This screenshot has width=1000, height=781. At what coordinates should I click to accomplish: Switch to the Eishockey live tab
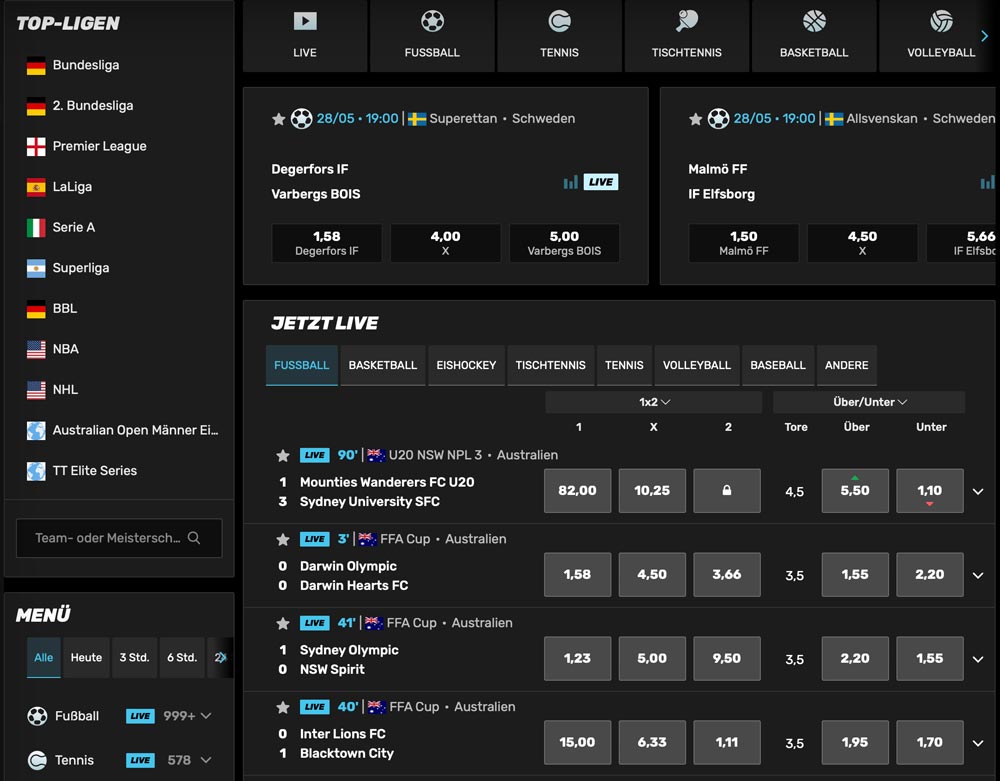466,365
